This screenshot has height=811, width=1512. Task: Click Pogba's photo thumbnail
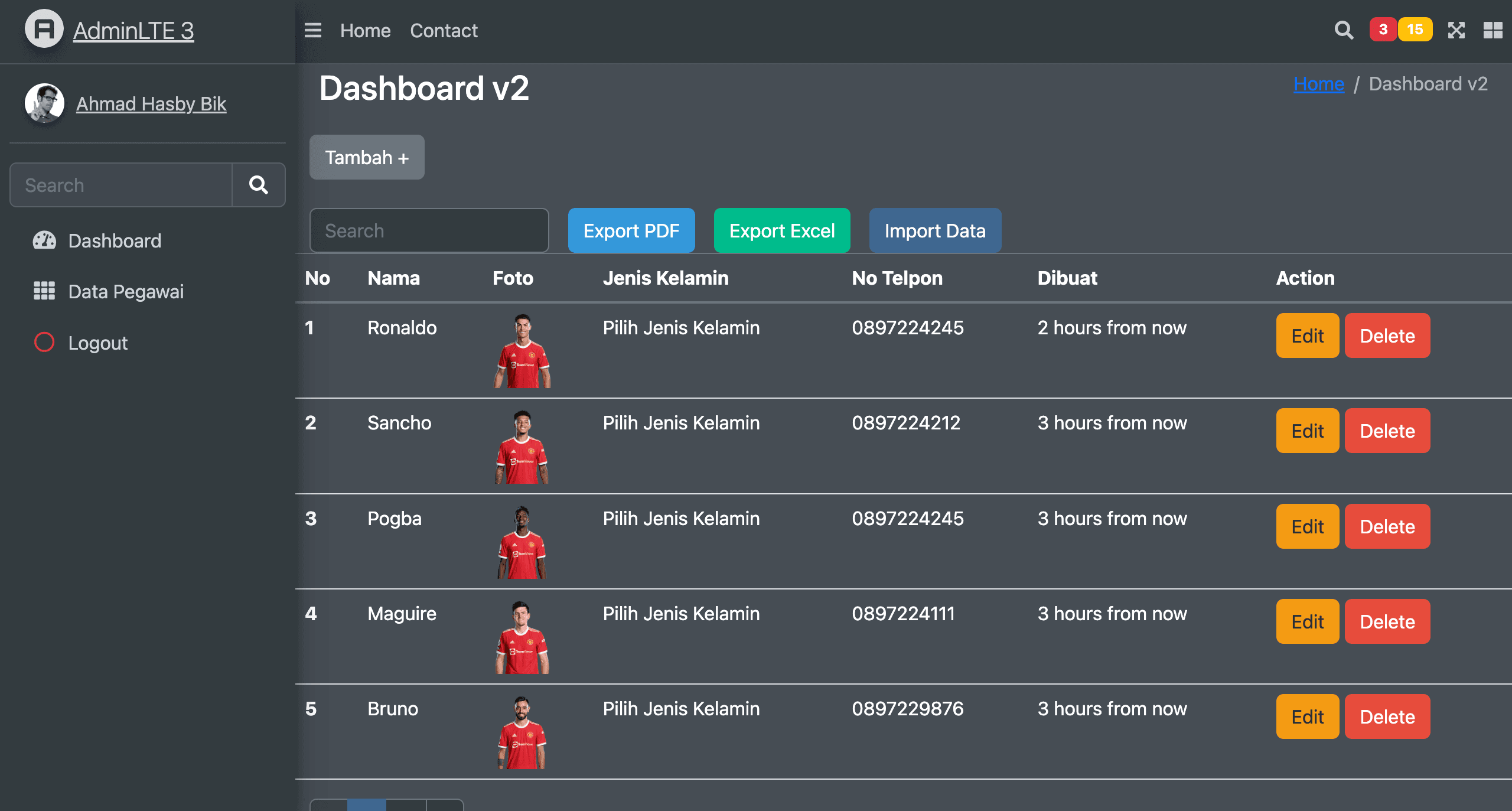point(522,542)
